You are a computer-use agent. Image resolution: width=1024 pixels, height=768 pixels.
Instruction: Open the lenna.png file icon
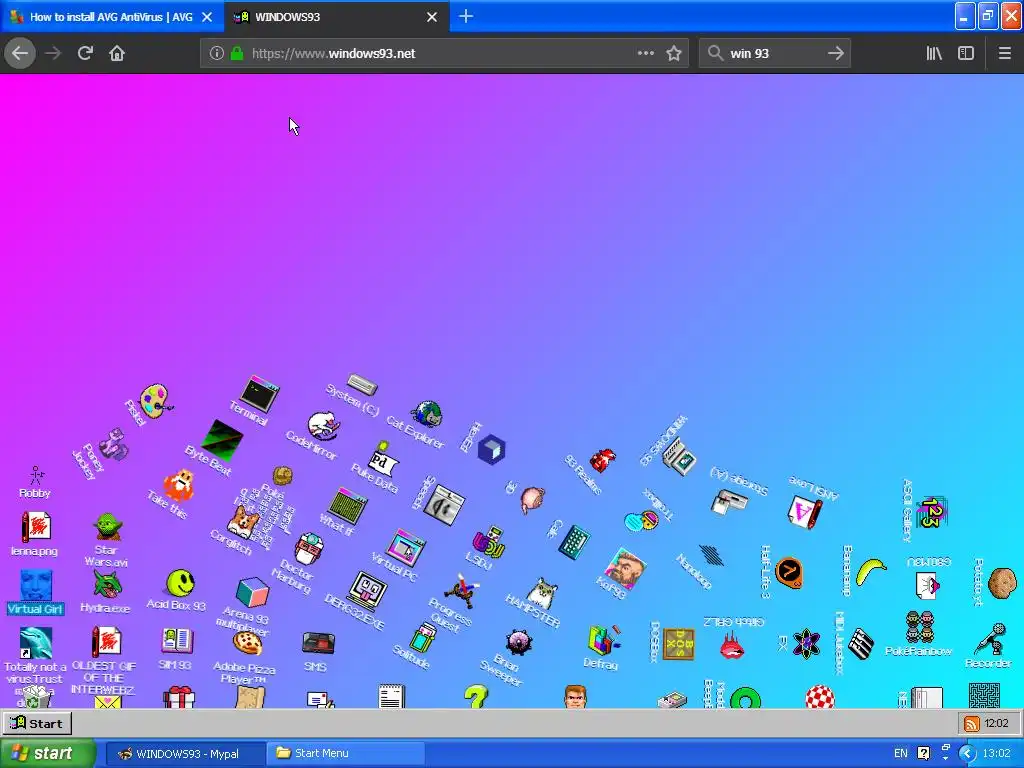36,527
